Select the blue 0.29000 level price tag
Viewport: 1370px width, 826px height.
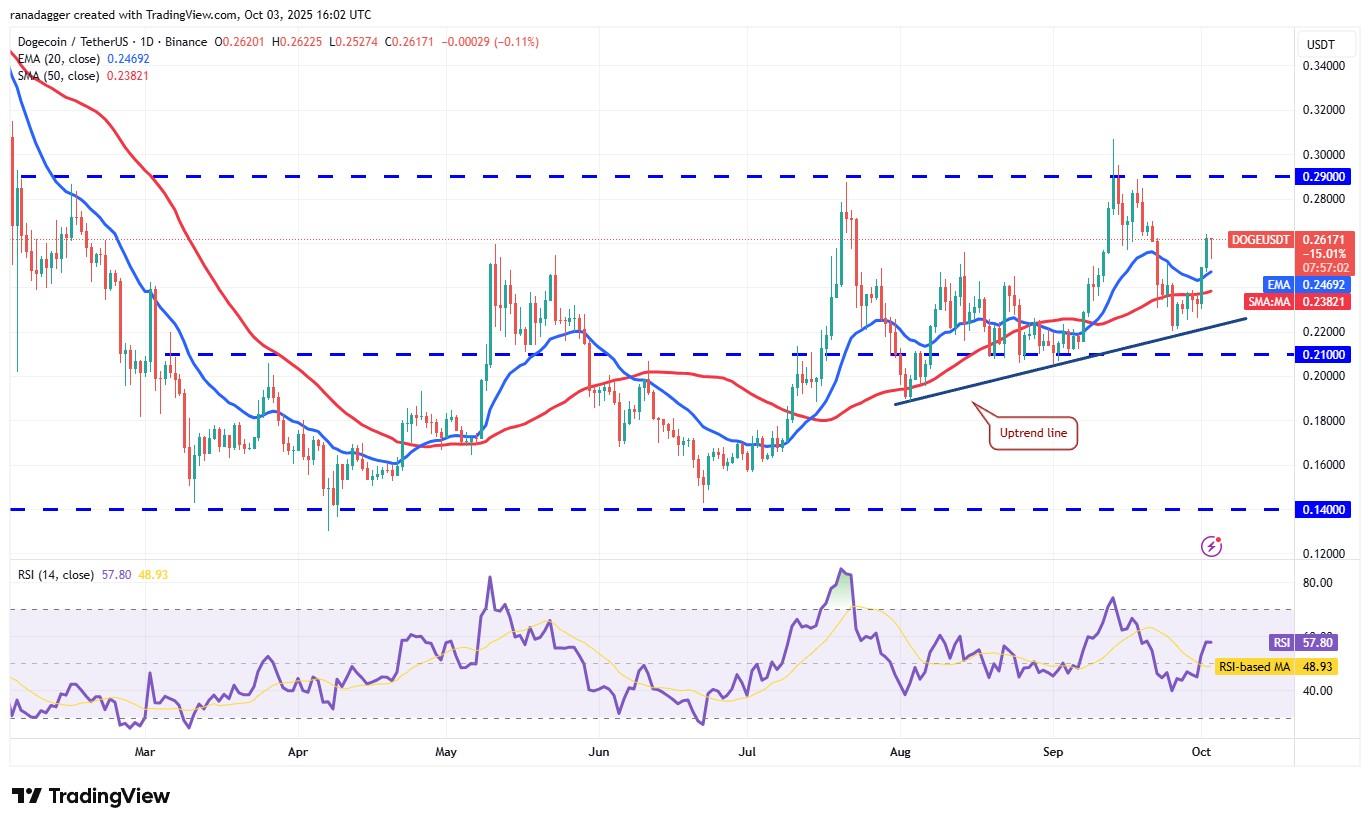(1324, 176)
